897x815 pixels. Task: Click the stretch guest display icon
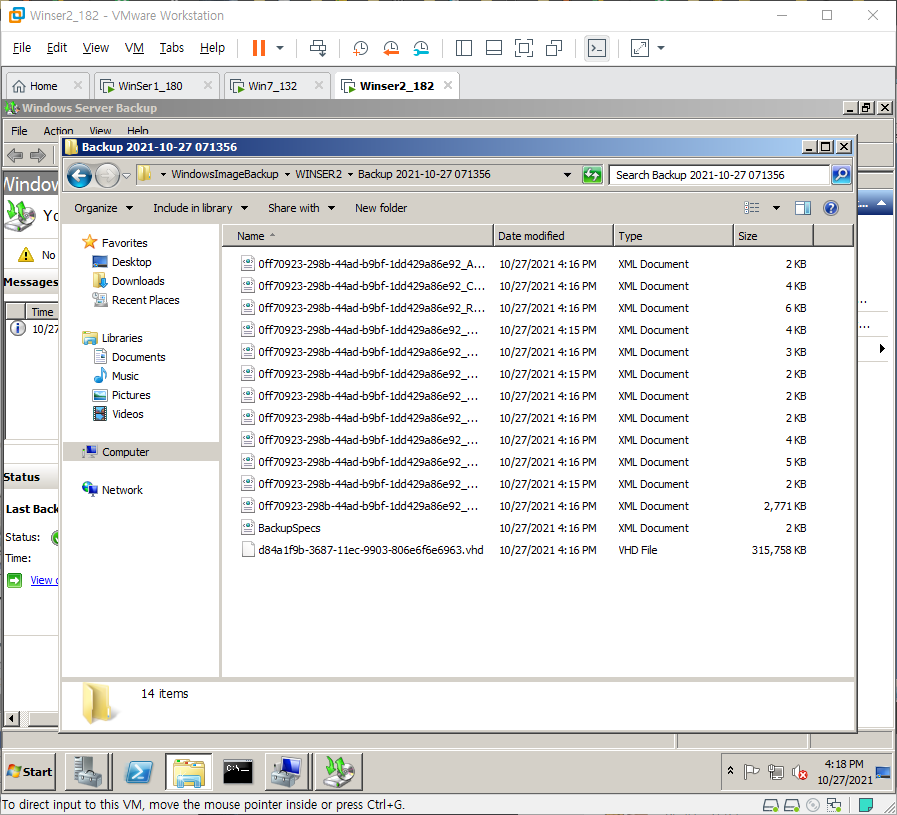[640, 48]
